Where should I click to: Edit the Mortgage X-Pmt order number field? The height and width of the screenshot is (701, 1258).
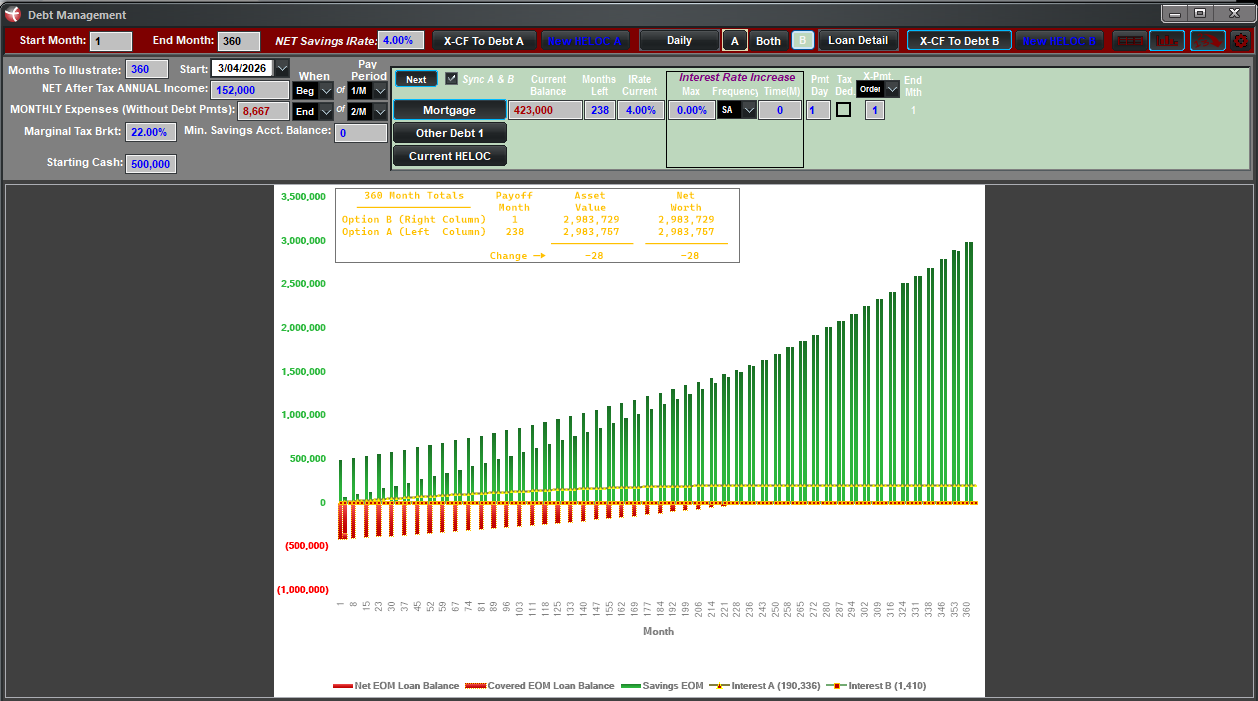tap(875, 110)
